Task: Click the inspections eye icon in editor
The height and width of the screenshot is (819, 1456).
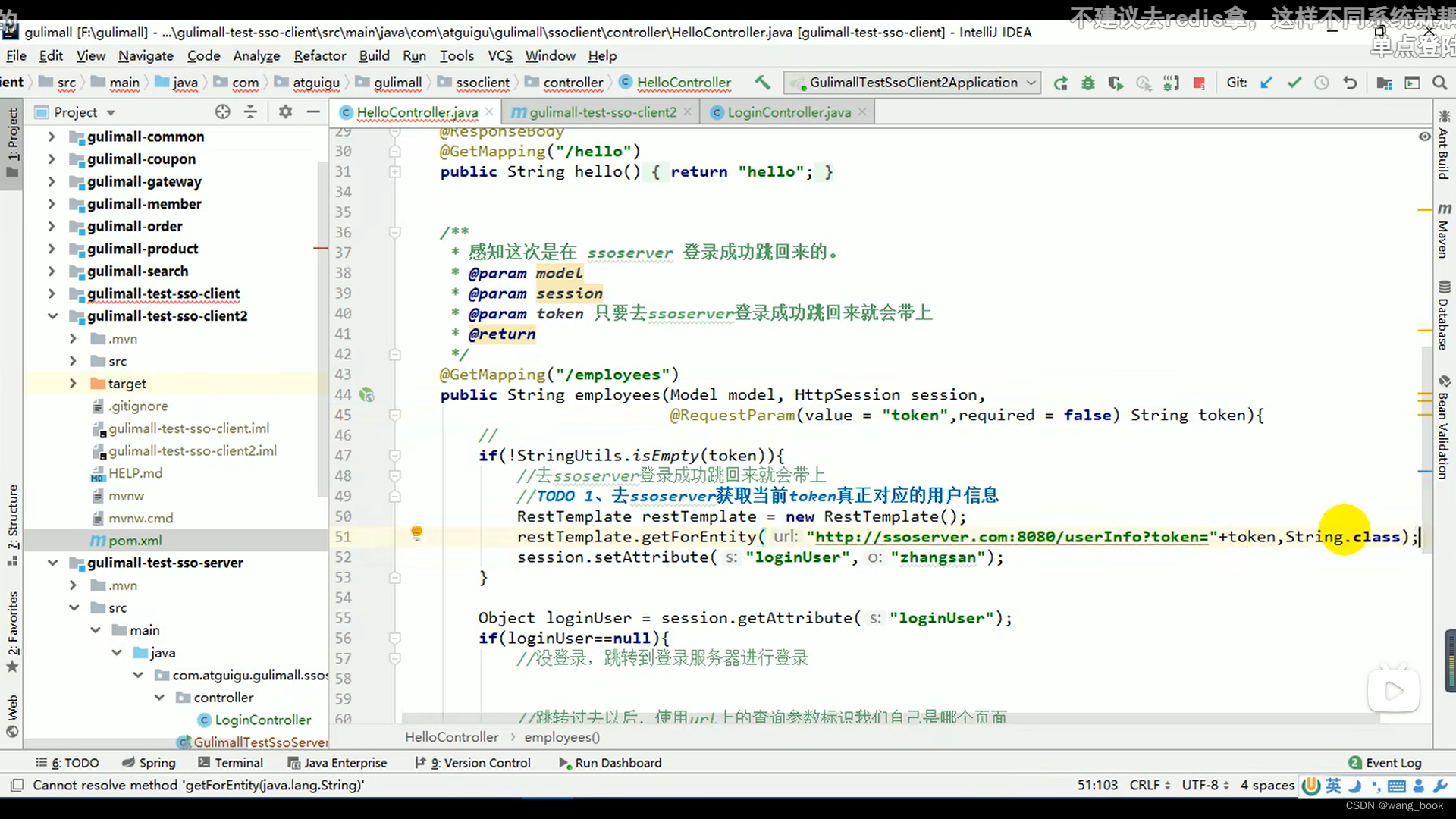Action: click(1425, 136)
